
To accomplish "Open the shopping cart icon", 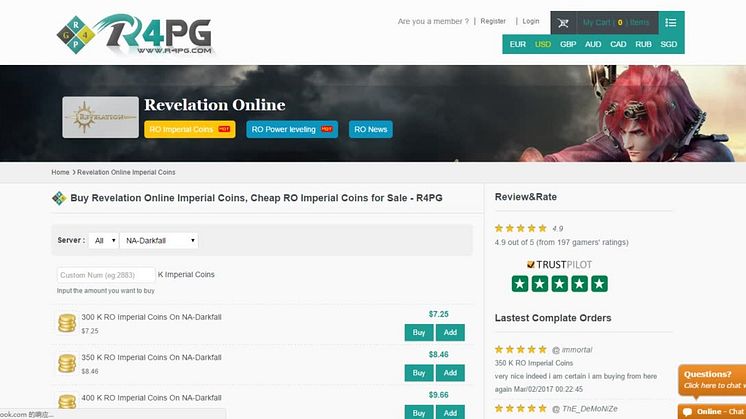I will point(563,23).
